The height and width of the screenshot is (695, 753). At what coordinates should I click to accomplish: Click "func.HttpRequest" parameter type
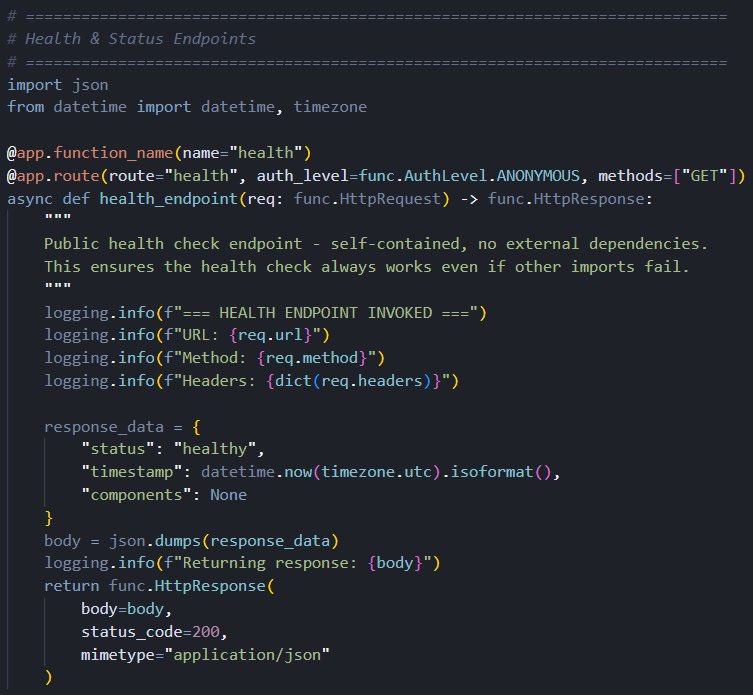367,199
